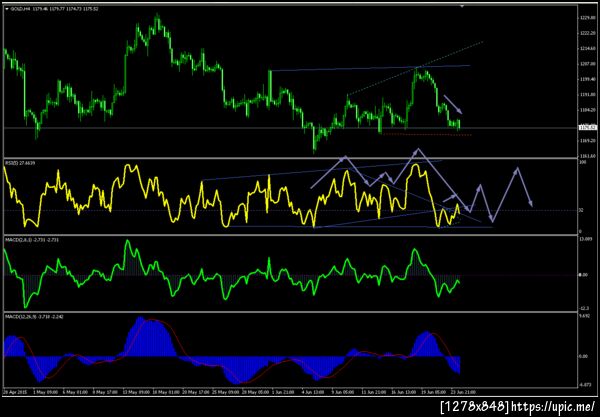600x417 pixels.
Task: Click the small triangle beside GOLD,H4 label
Action: (x=7, y=8)
